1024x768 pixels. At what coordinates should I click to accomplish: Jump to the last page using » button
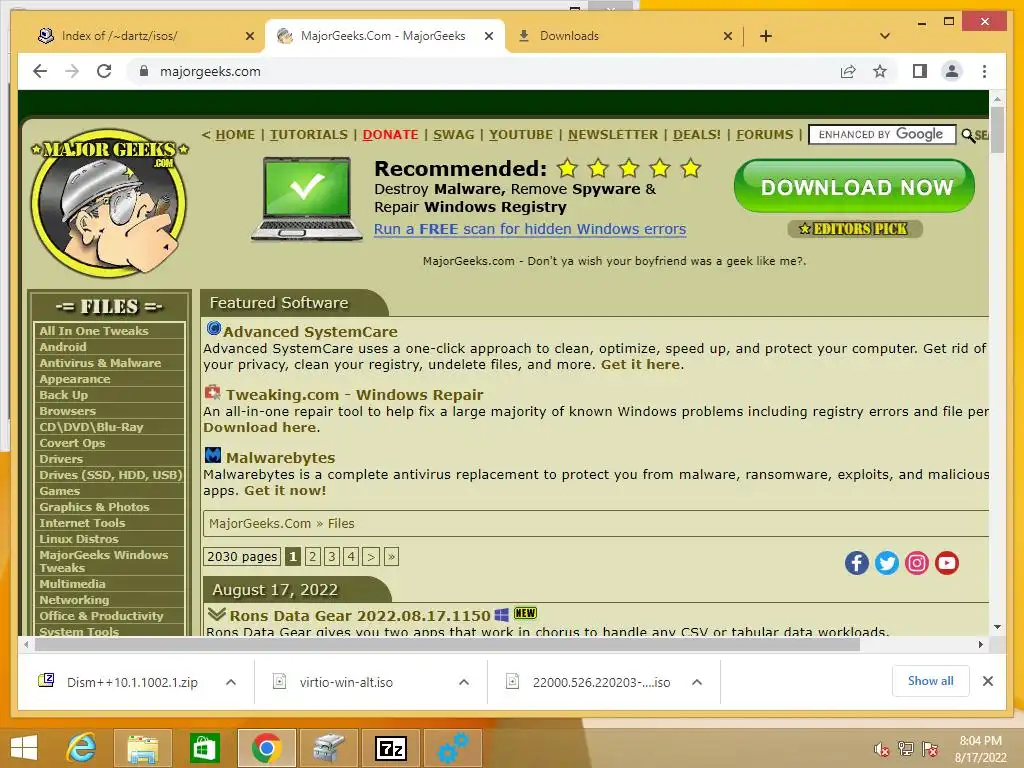(x=391, y=556)
